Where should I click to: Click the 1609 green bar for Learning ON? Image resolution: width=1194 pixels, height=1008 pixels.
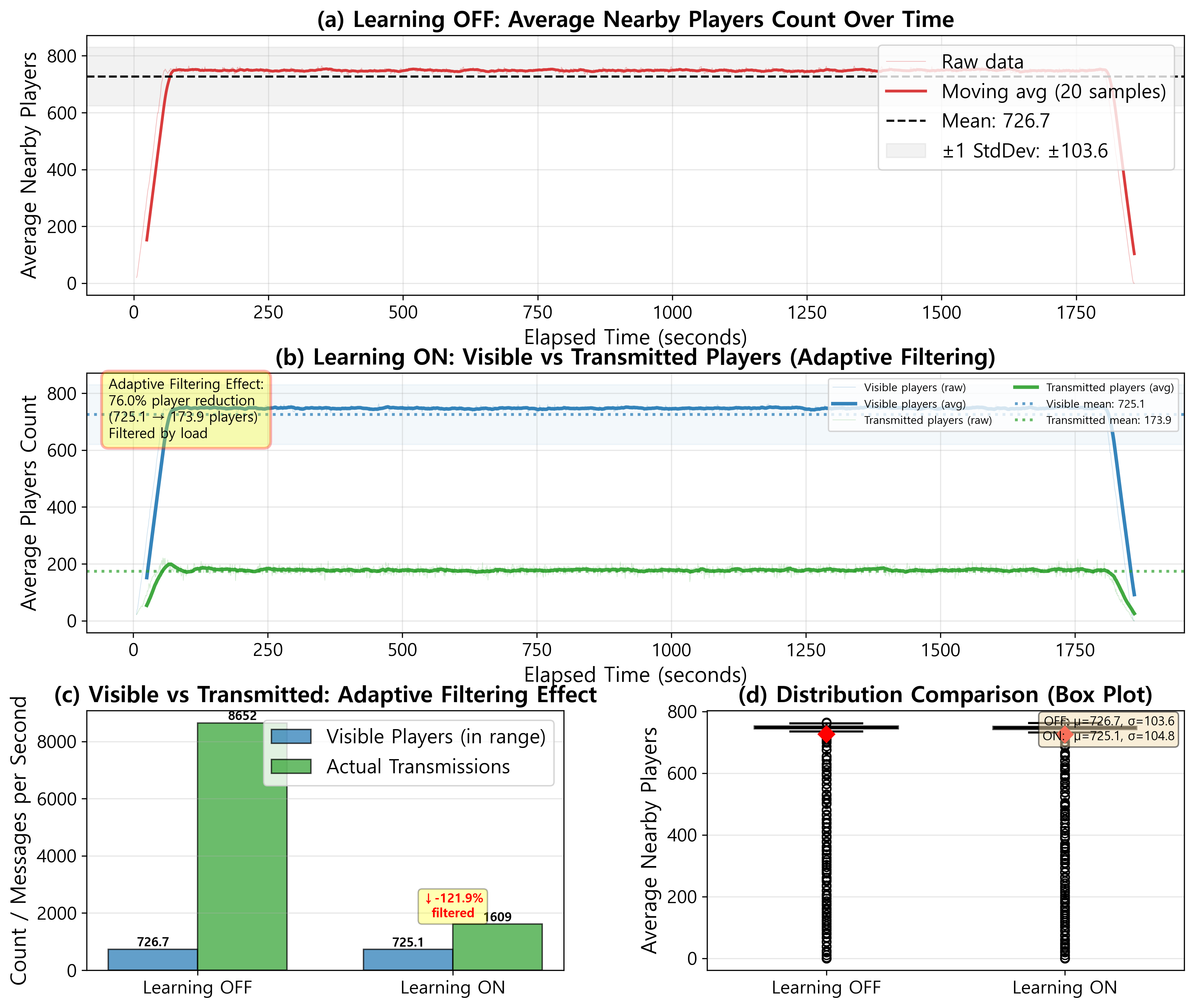497,947
